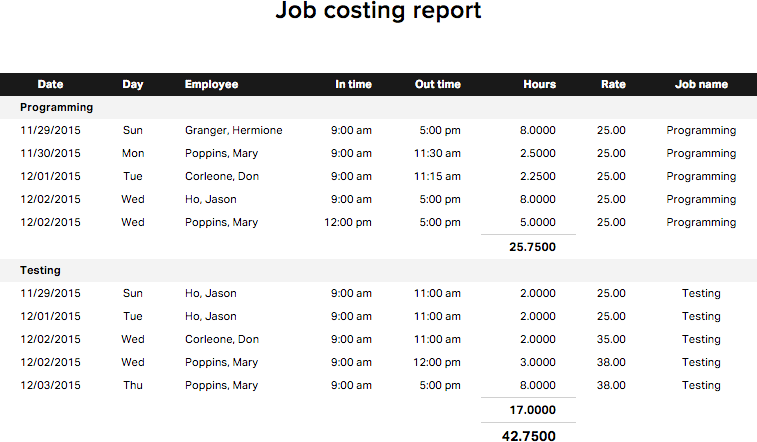The image size is (757, 442).
Task: Click the Testing group heading row
Action: click(x=40, y=270)
